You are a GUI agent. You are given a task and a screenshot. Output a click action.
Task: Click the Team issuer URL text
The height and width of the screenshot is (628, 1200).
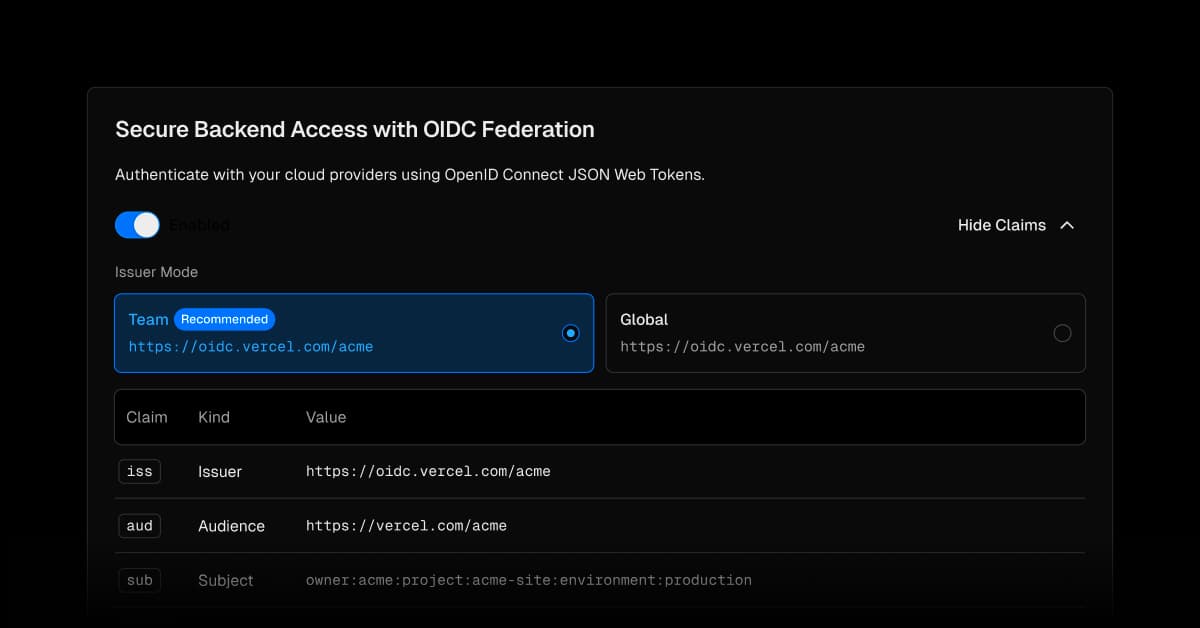250,347
